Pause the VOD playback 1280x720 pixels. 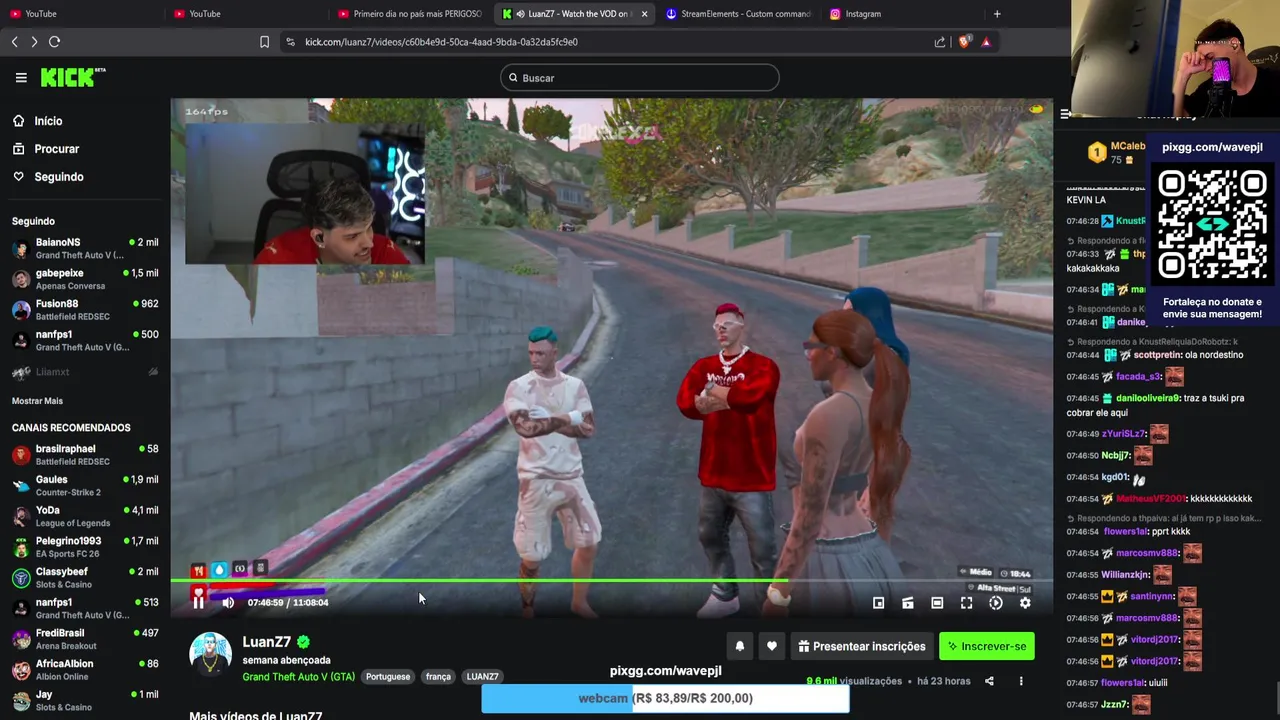198,602
